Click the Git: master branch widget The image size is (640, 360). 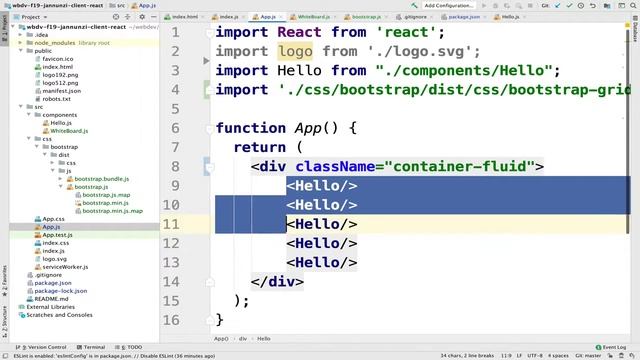coord(588,356)
